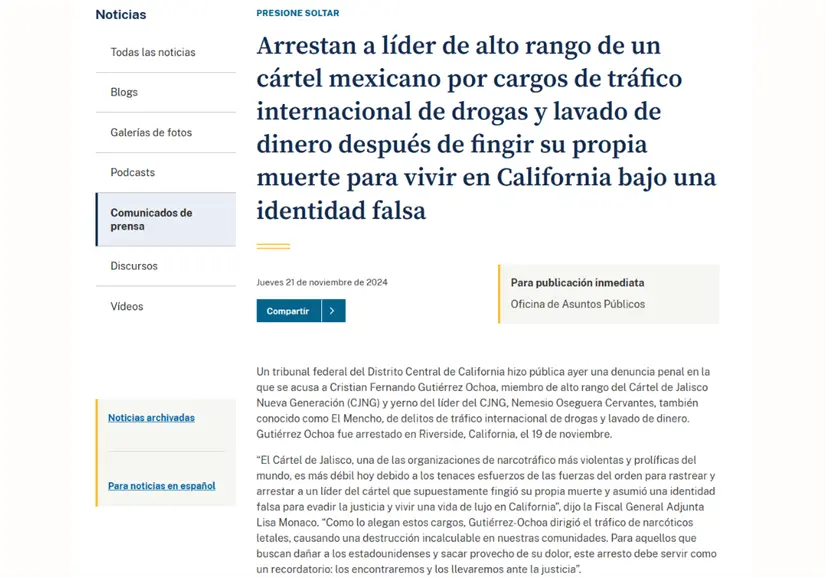The image size is (825, 577).
Task: Click the paragraph starting Un tribunal federal
Action: pos(486,403)
